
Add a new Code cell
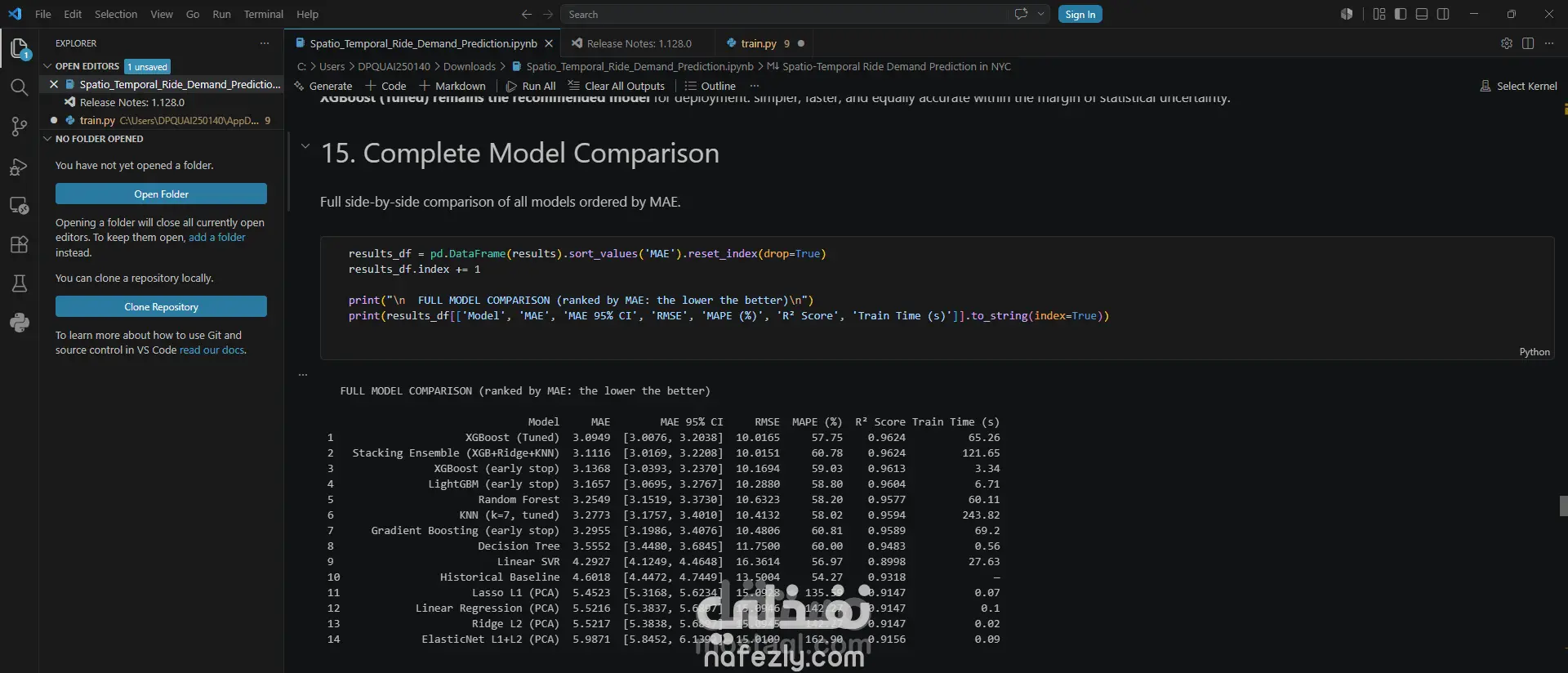coord(385,86)
